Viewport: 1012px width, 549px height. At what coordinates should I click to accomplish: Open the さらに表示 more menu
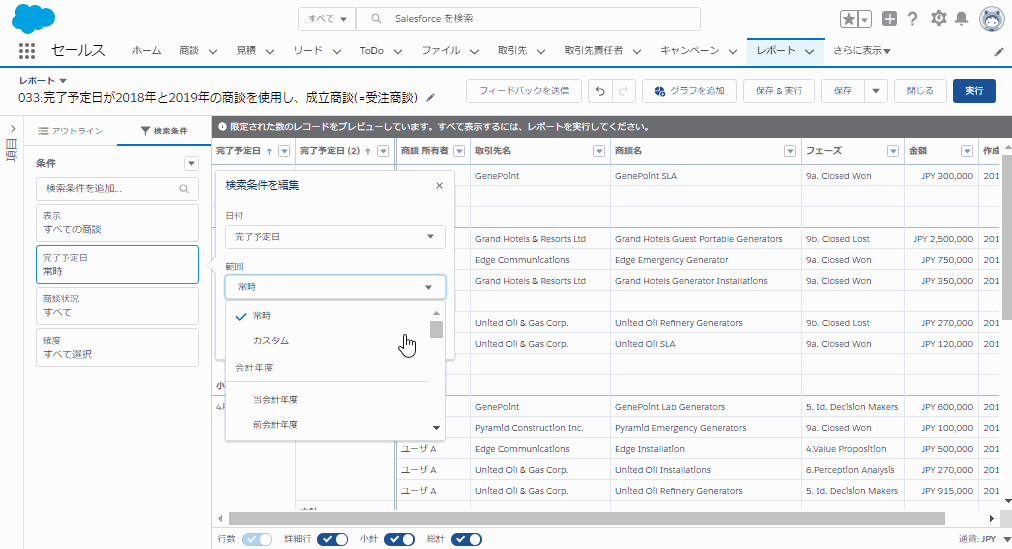tap(861, 50)
